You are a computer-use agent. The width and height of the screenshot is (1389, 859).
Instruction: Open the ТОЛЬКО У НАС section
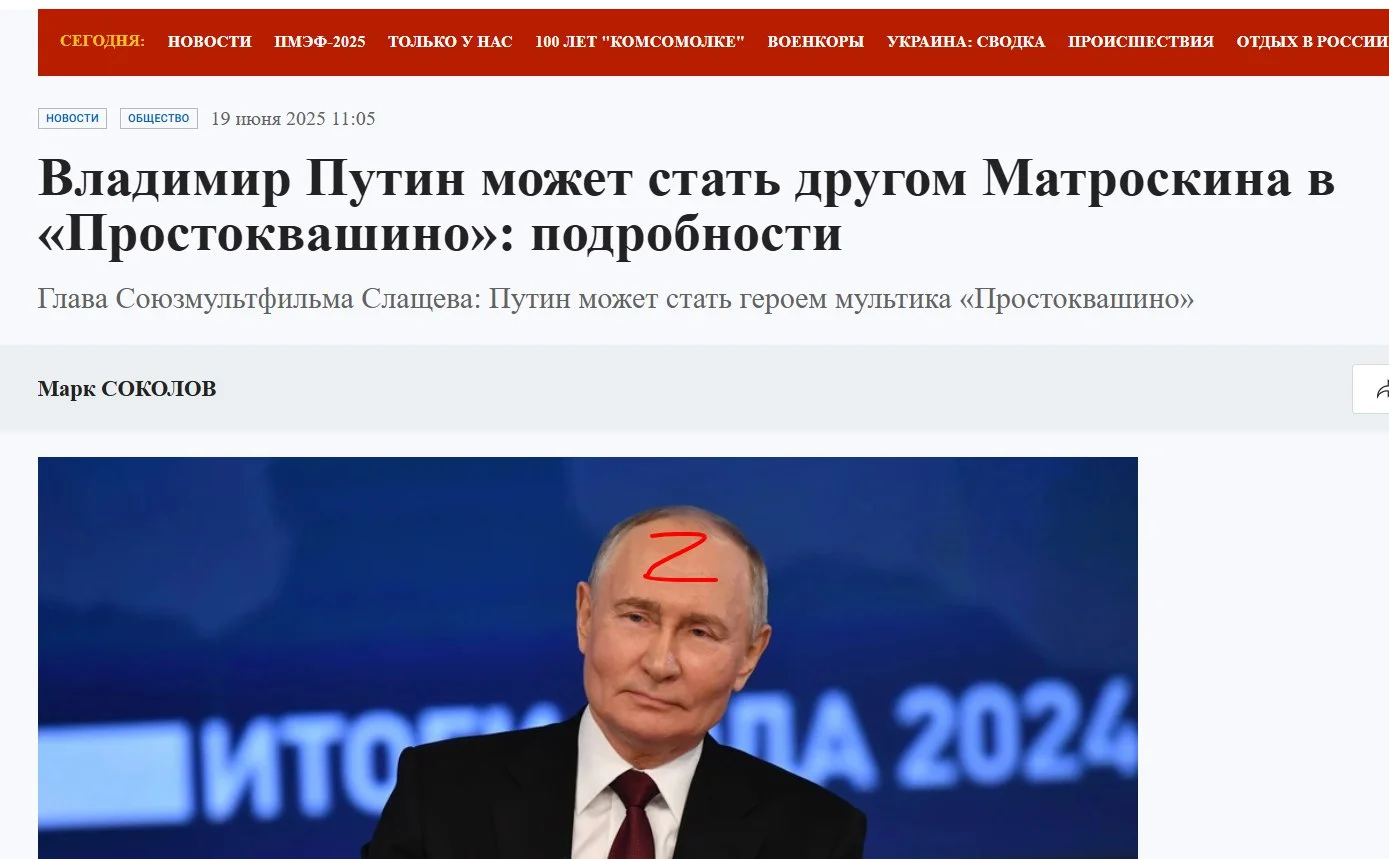[450, 42]
